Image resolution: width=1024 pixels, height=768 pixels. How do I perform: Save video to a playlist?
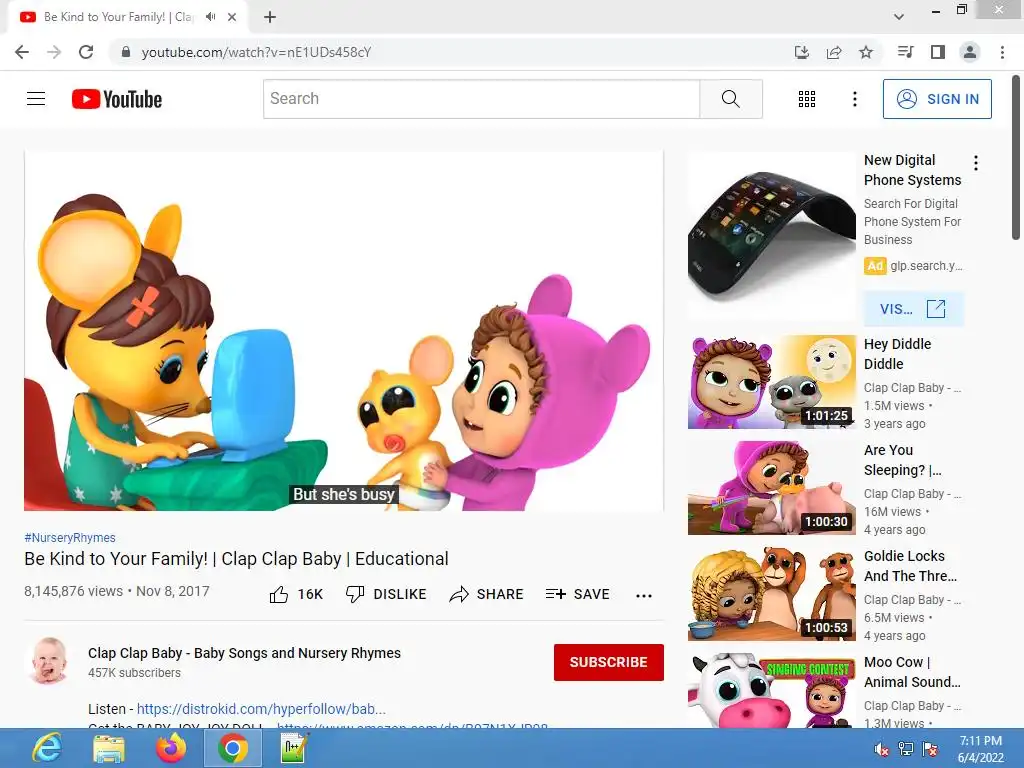point(577,594)
